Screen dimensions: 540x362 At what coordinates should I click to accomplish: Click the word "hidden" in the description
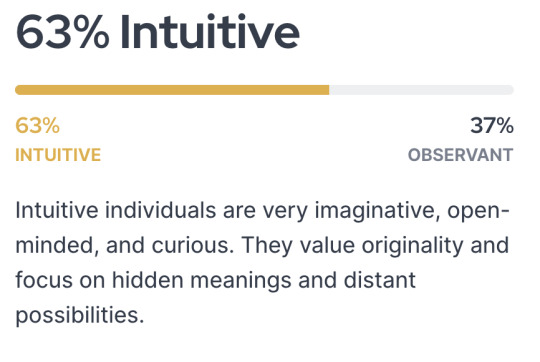(148, 280)
